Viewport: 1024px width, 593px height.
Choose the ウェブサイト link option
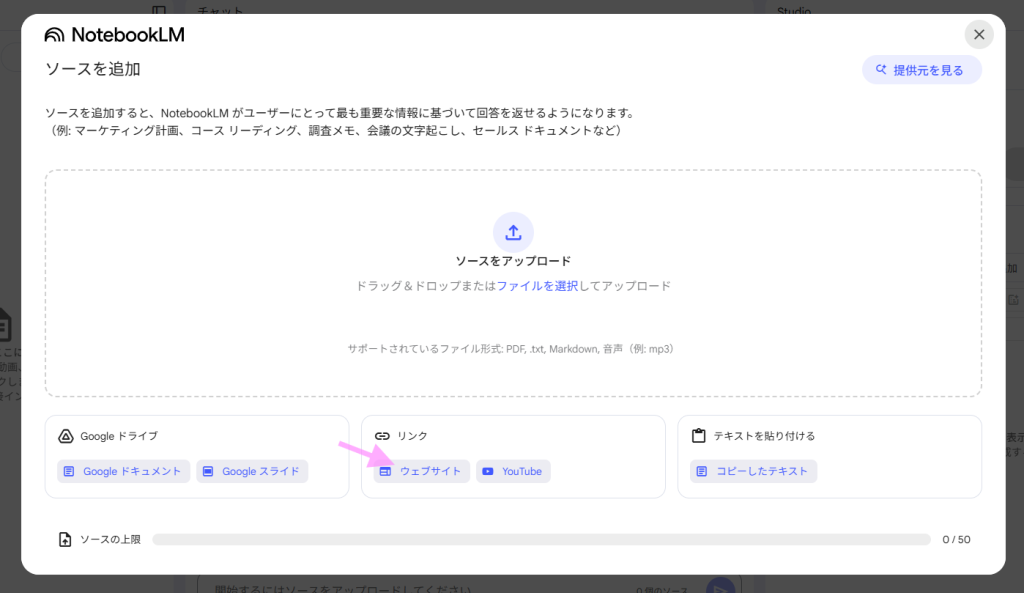[x=422, y=472]
